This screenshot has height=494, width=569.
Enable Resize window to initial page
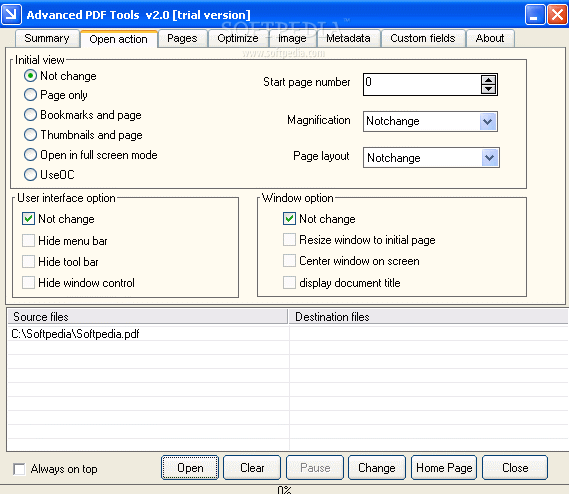pyautogui.click(x=289, y=240)
